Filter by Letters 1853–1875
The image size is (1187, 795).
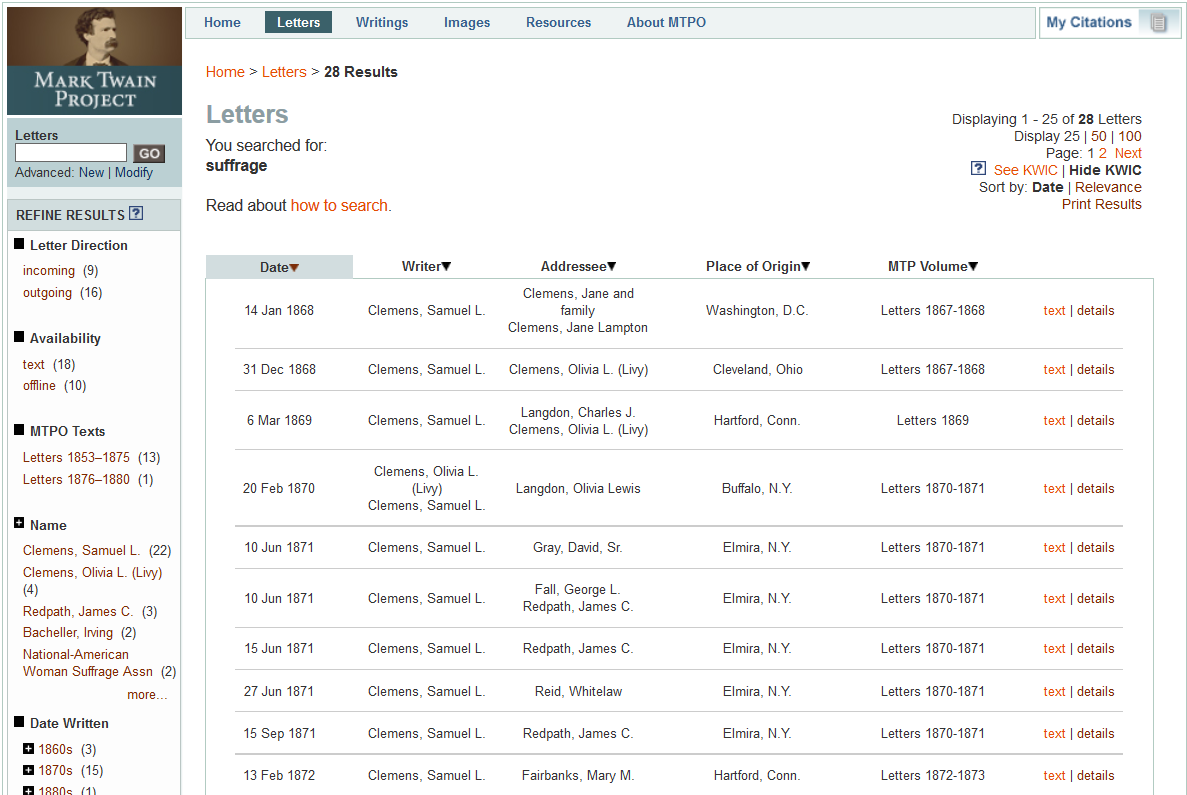click(x=76, y=457)
